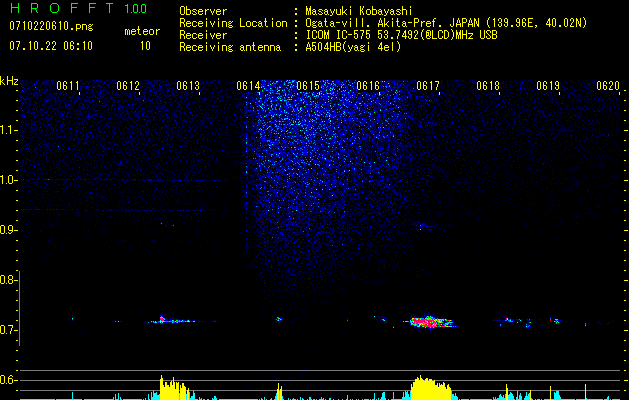Click the Observer field label
629x400 pixels.
[x=203, y=11]
